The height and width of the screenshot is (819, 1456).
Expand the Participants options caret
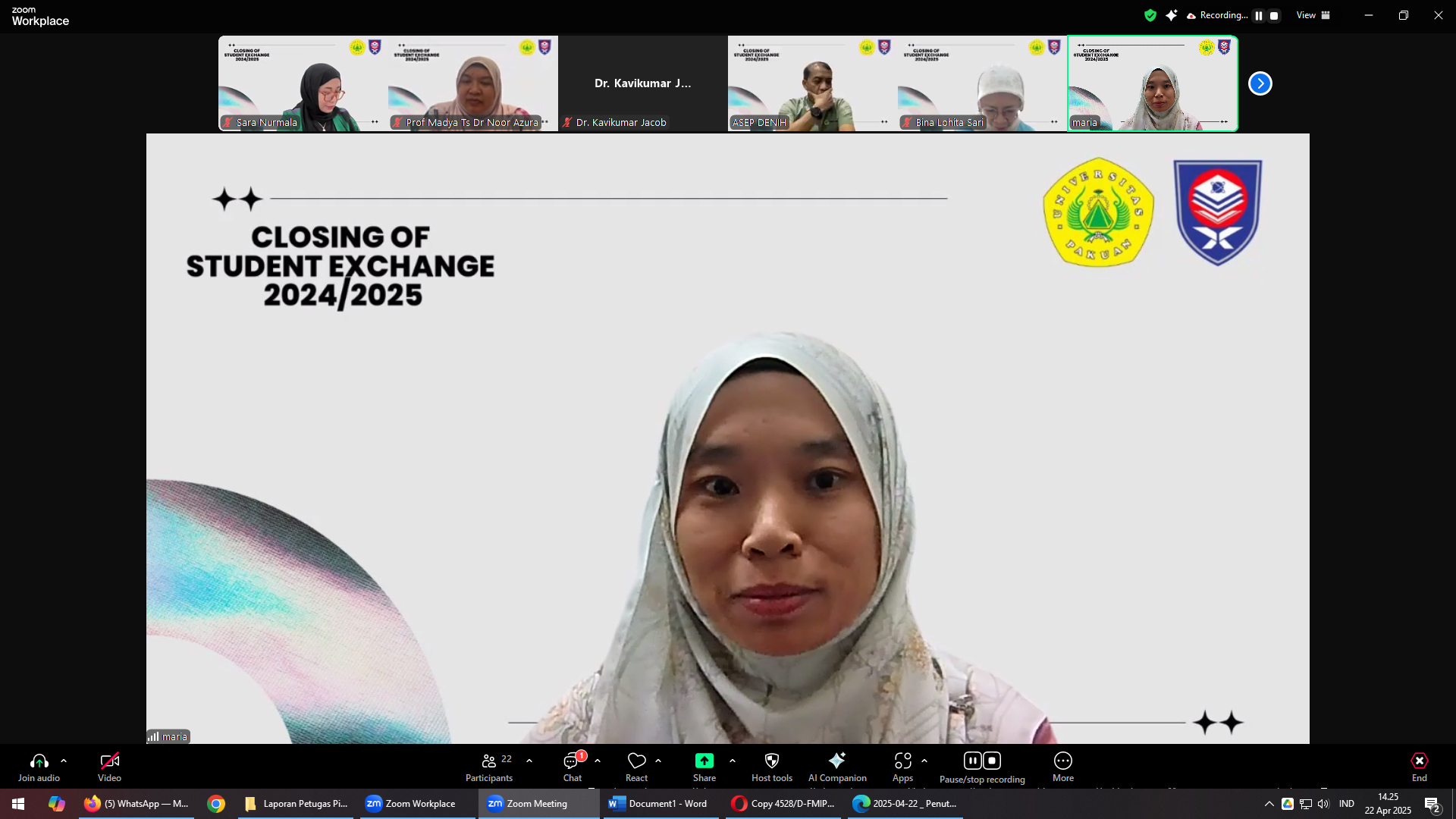point(529,761)
